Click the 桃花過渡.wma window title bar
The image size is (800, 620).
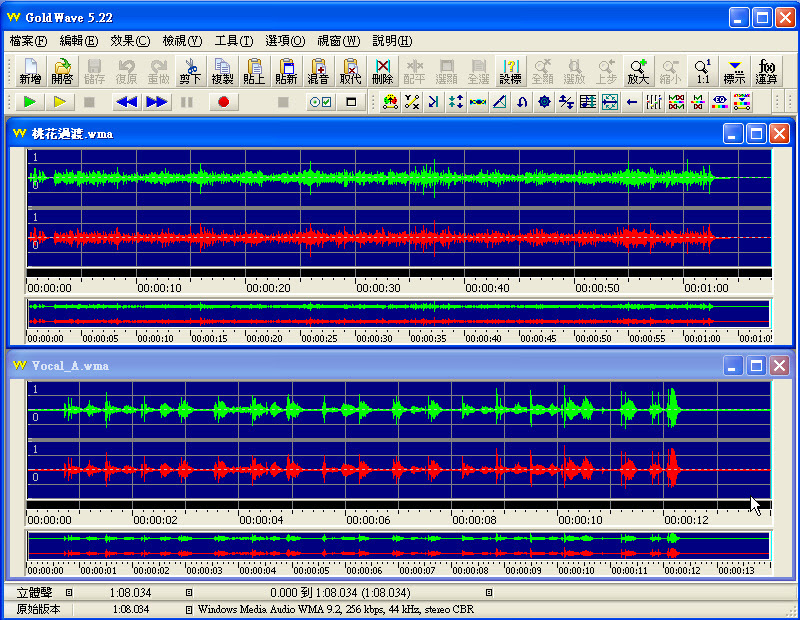click(367, 134)
